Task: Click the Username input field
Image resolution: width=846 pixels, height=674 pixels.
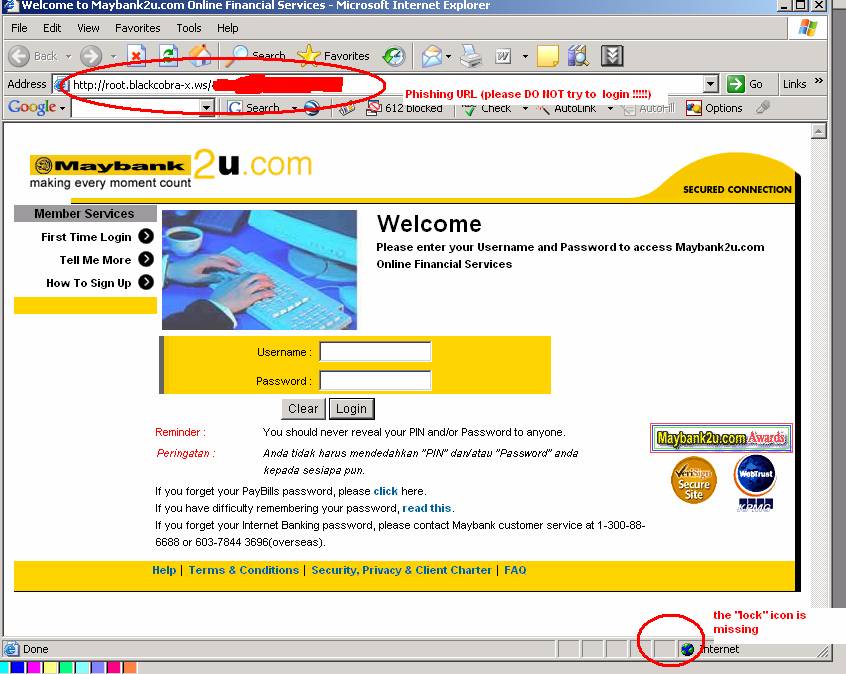Action: 376,352
